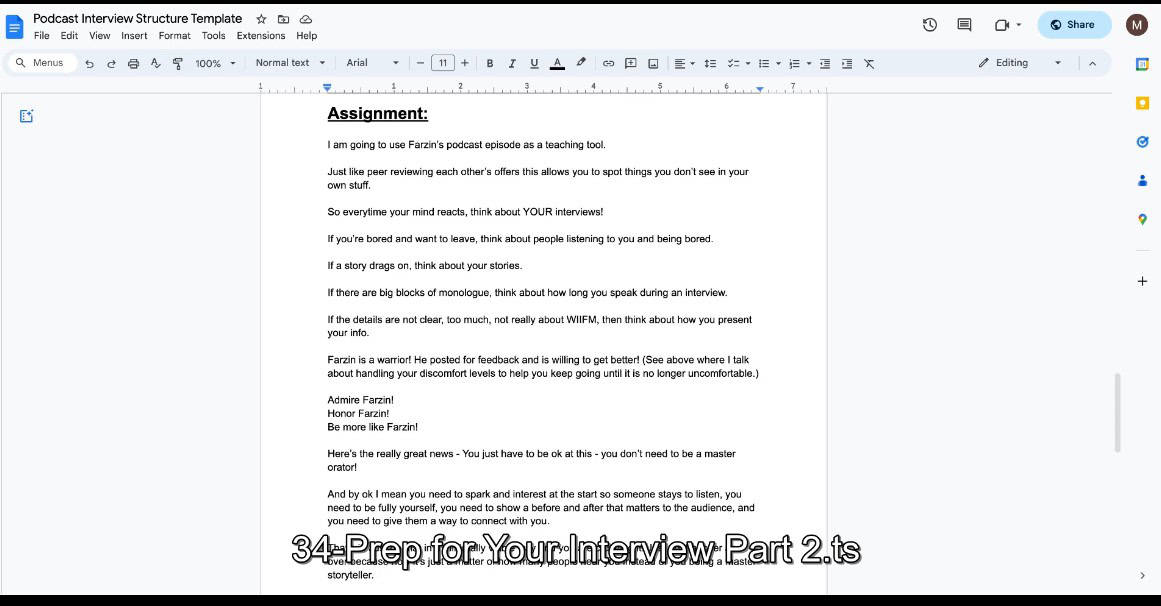The width and height of the screenshot is (1161, 606).
Task: Toggle underline formatting
Action: click(x=534, y=62)
